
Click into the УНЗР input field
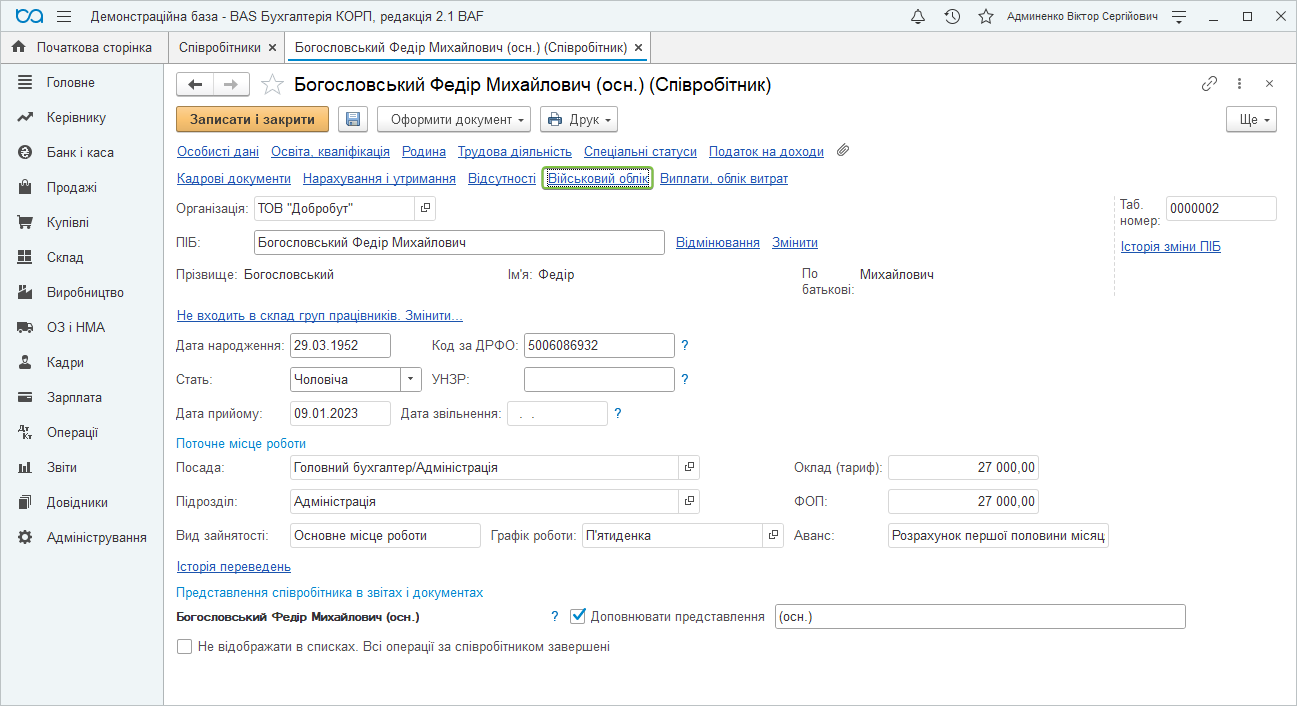click(x=599, y=380)
